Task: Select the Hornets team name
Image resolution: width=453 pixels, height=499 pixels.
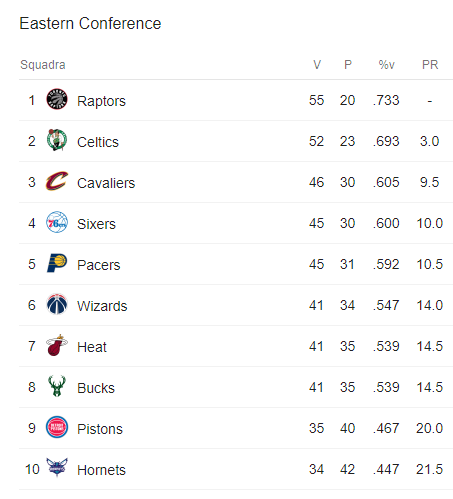Action: pos(101,470)
